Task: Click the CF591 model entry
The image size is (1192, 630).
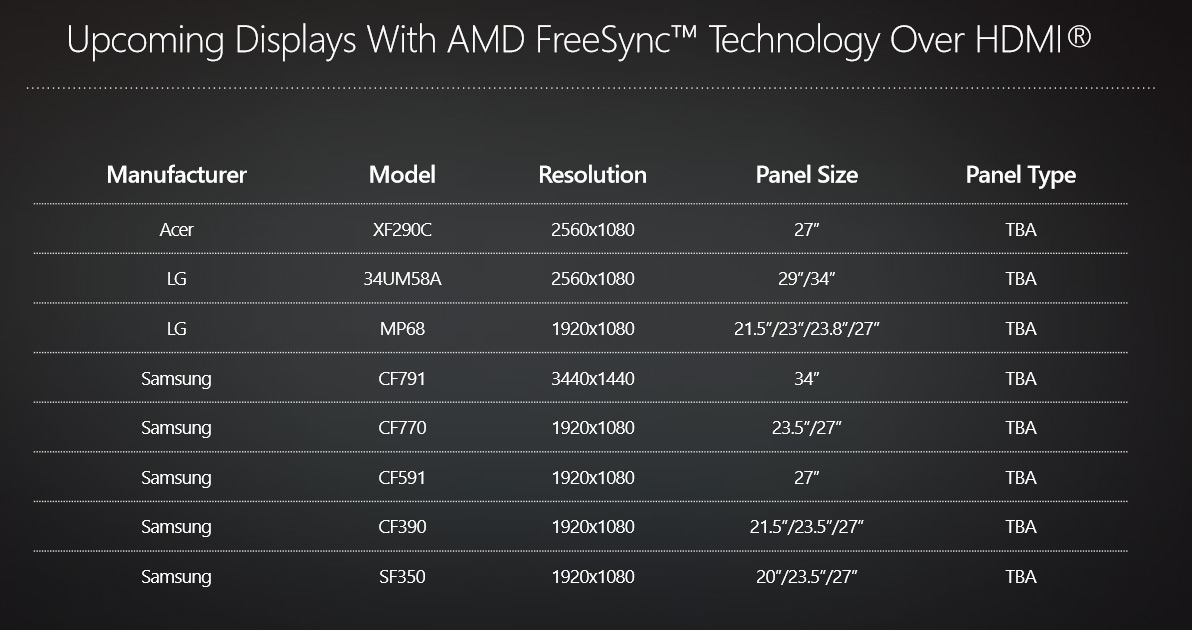Action: click(x=402, y=478)
